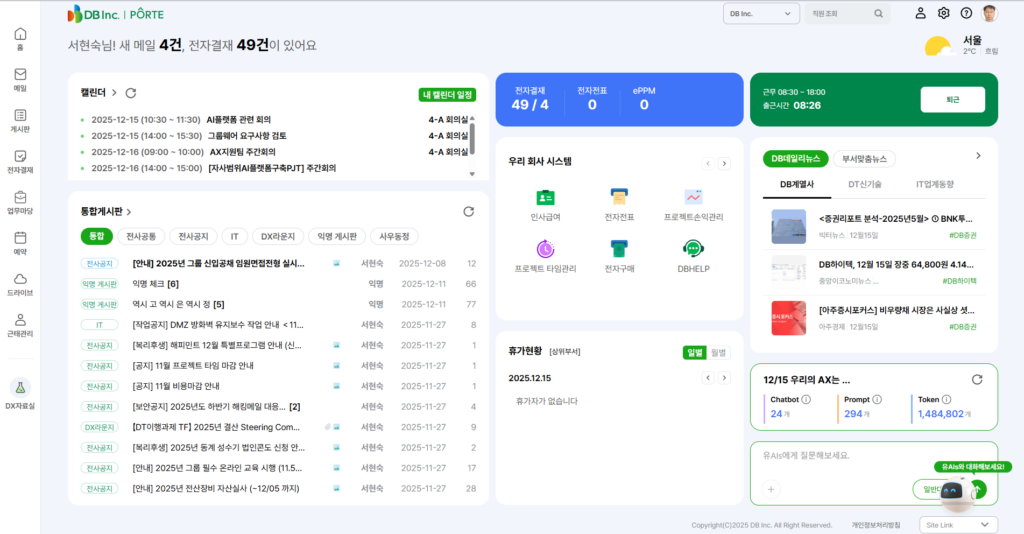This screenshot has width=1024, height=534.
Task: Expand the Site Link dropdown in the footer
Action: coord(958,524)
